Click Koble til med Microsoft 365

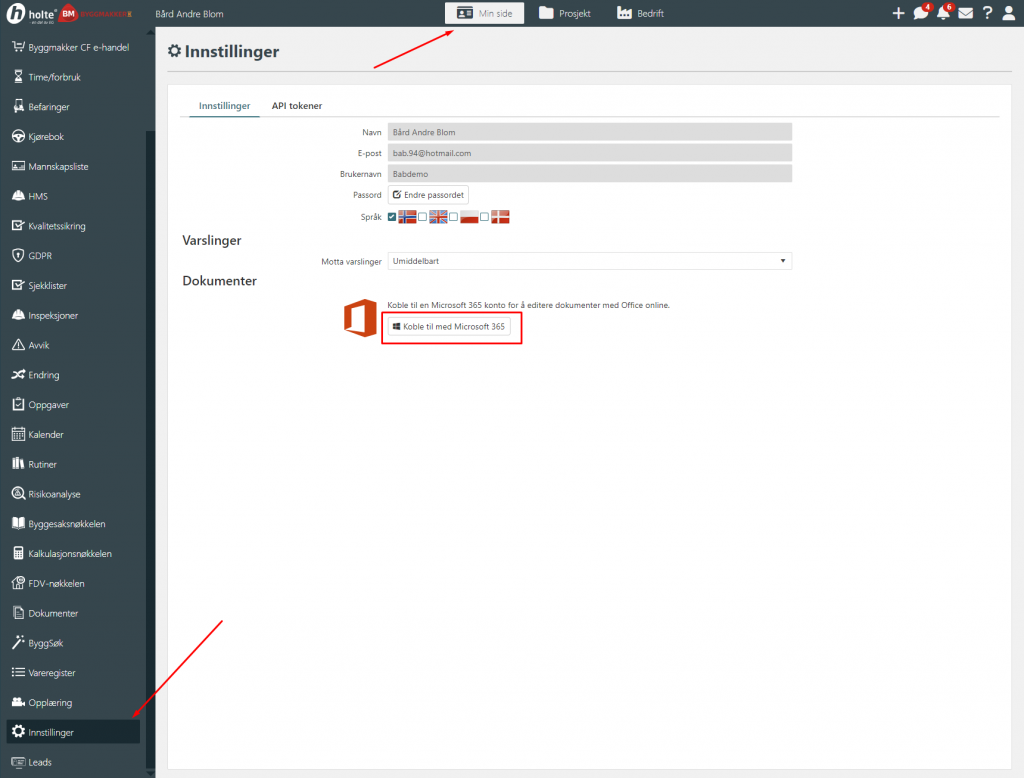pos(449,327)
